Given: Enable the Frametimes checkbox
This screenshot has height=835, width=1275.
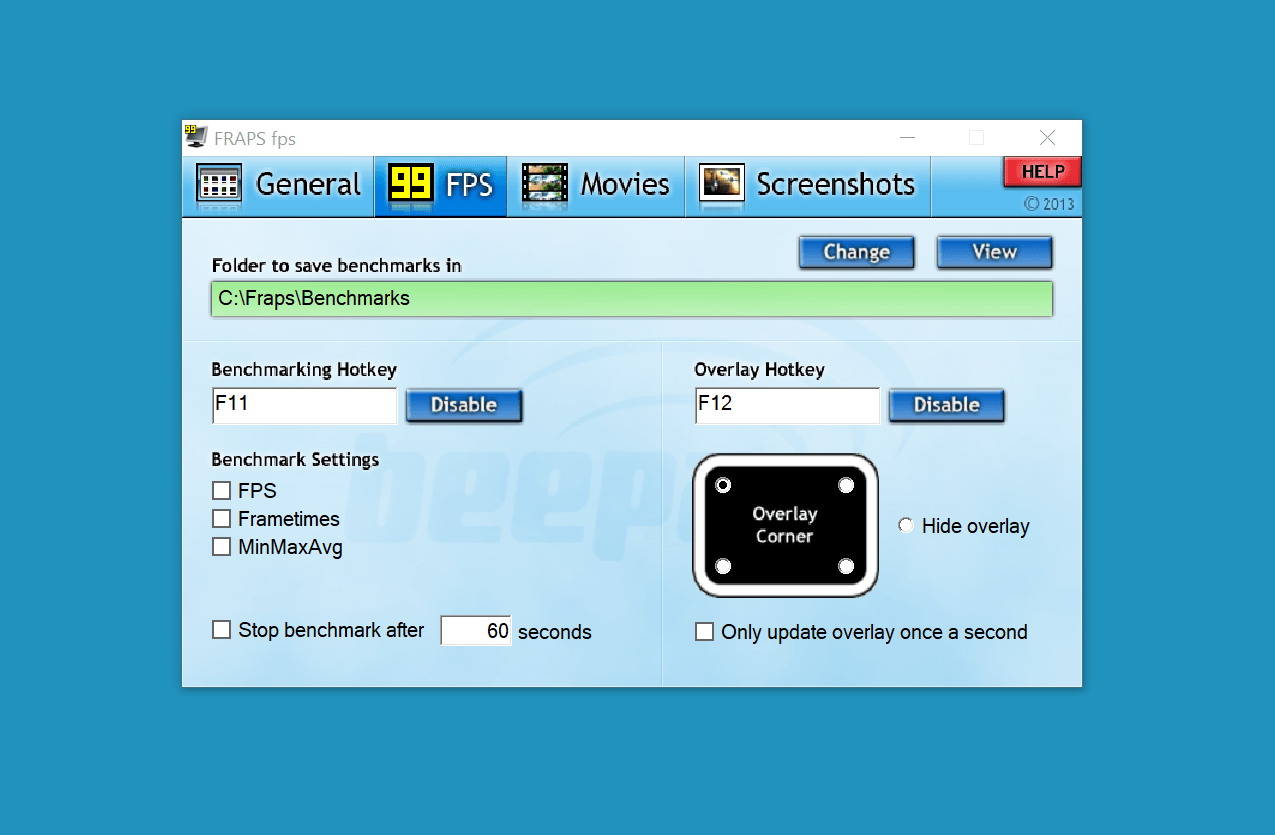Looking at the screenshot, I should click(222, 519).
